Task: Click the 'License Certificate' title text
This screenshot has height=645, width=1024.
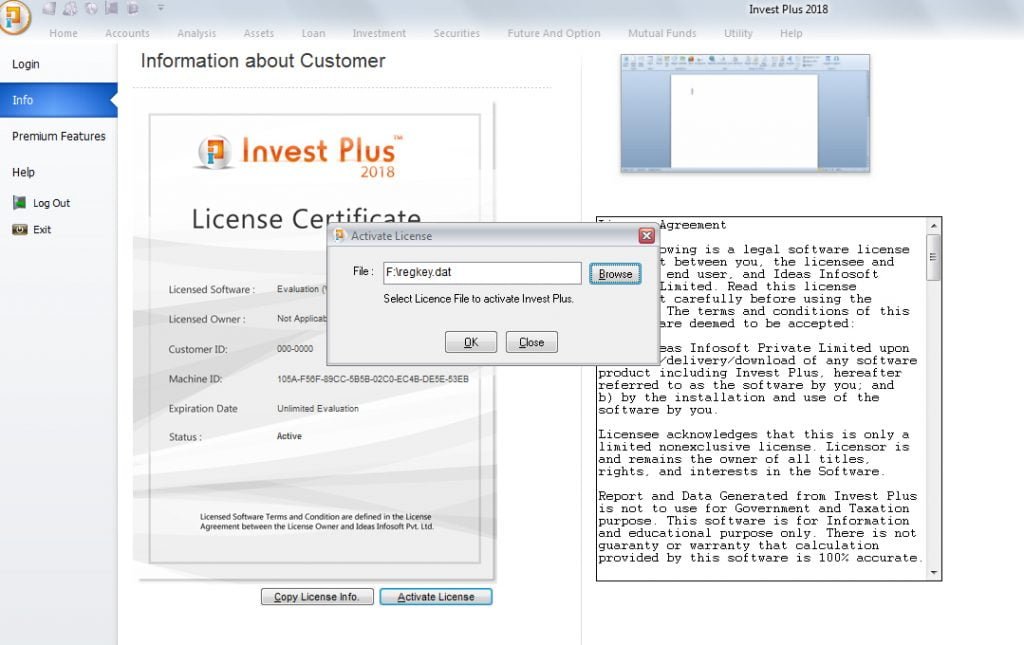Action: click(306, 218)
